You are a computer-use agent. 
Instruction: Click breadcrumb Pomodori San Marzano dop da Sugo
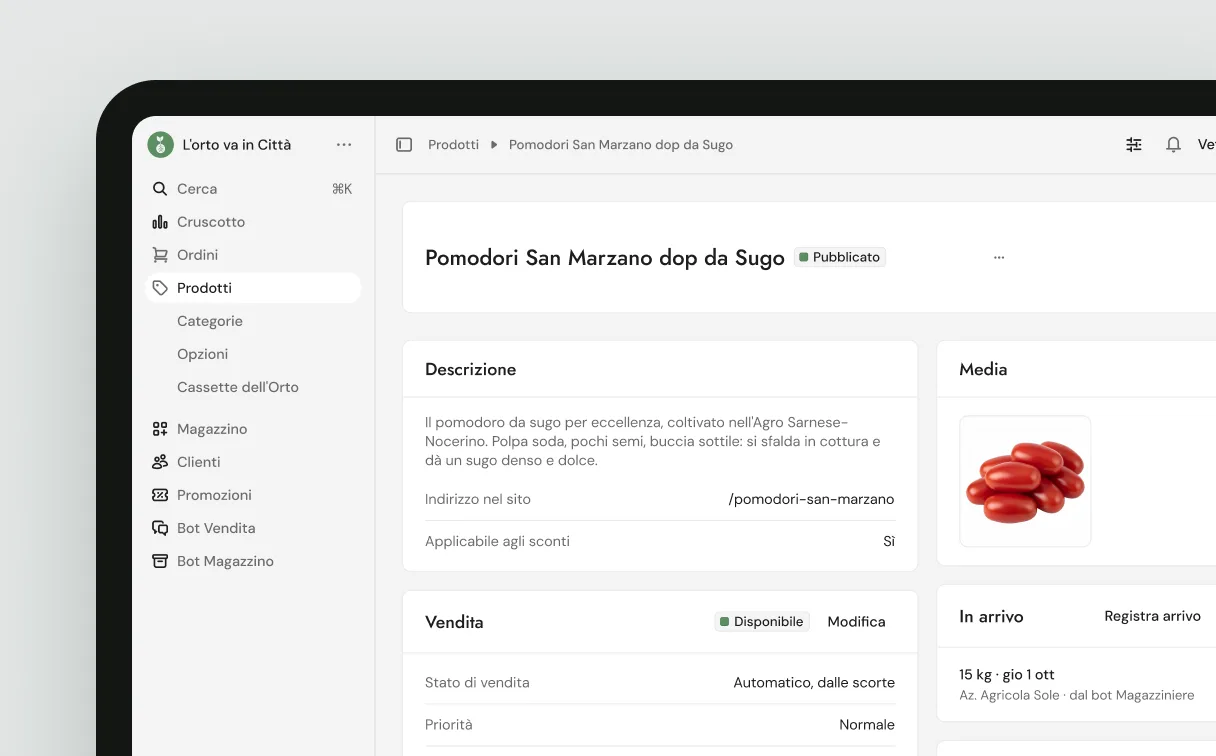coord(621,145)
